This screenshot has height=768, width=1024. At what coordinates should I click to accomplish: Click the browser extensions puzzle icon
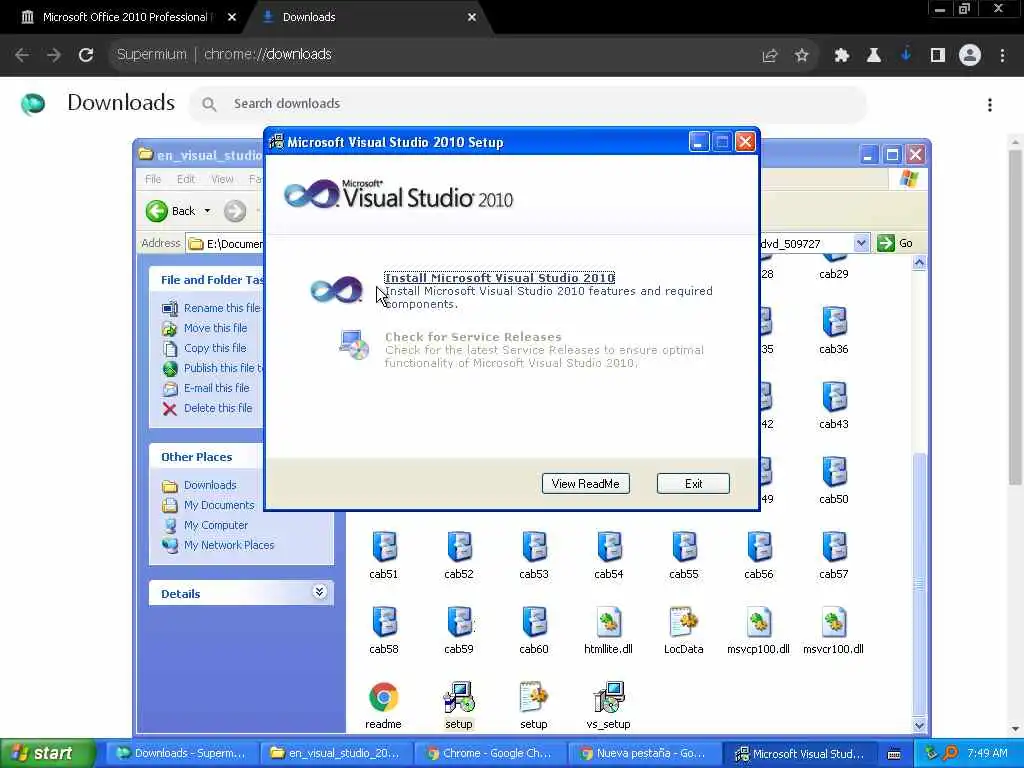click(842, 56)
